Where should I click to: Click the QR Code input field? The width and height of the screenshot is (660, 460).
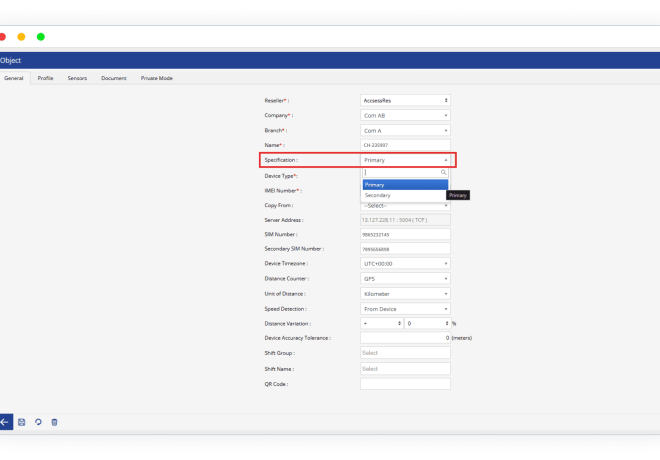[404, 384]
